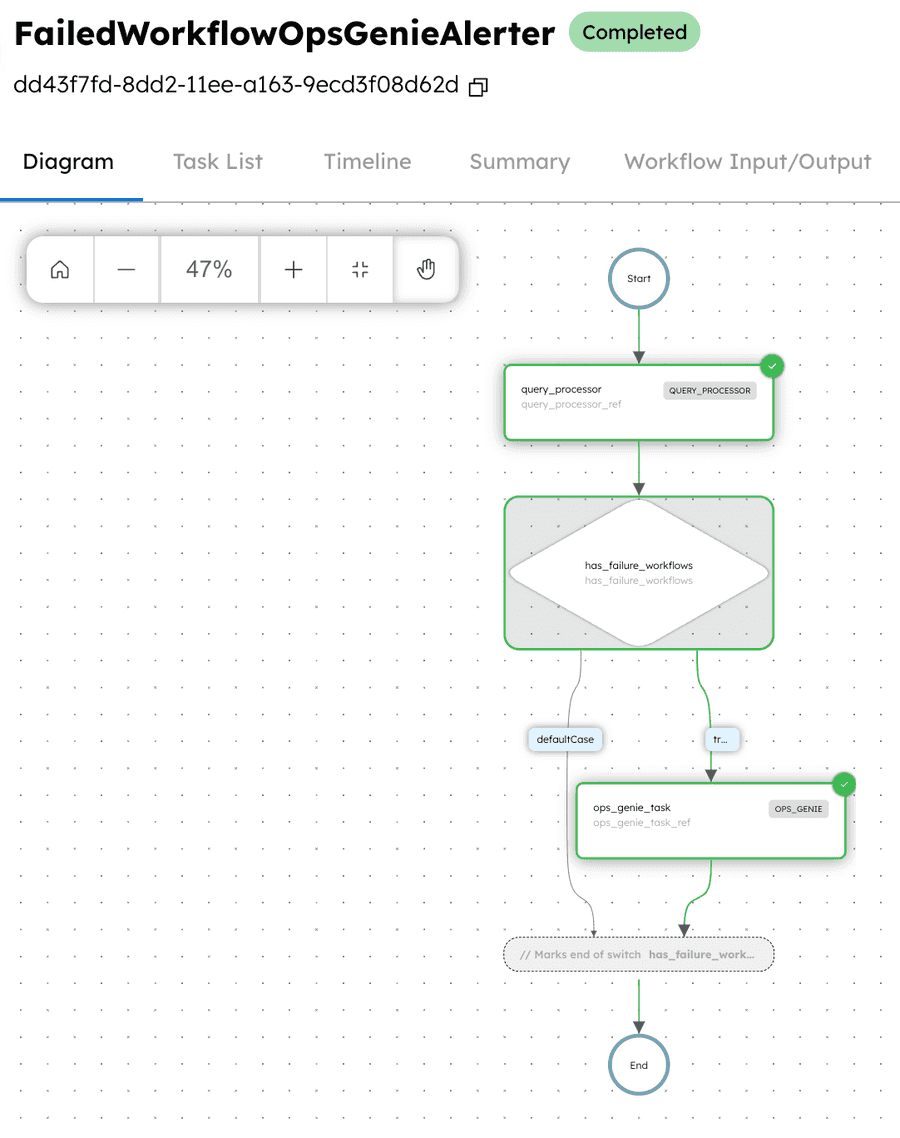Open the Summary tab
Image resolution: width=900 pixels, height=1138 pixels.
[520, 162]
